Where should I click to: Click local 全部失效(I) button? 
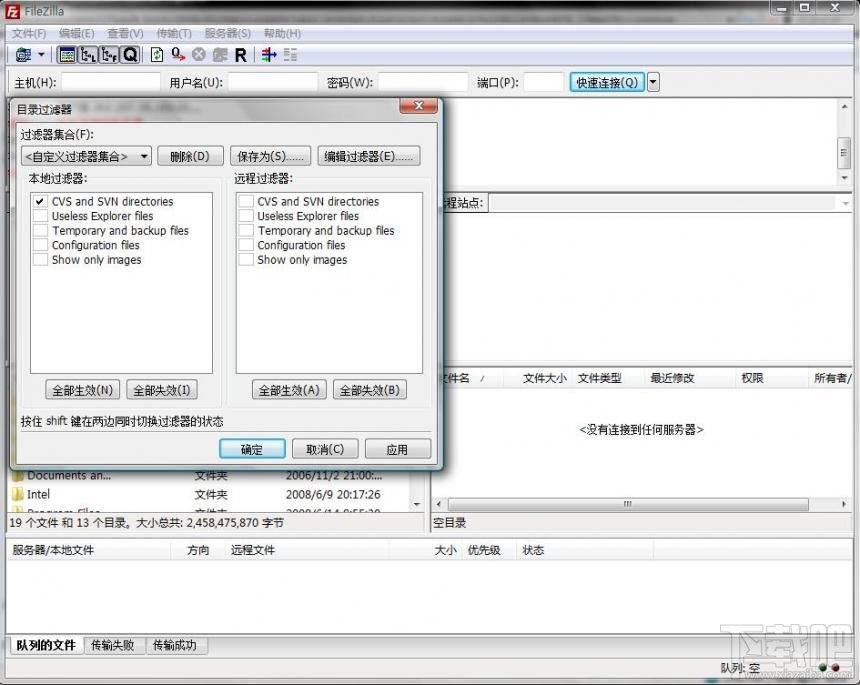point(162,390)
